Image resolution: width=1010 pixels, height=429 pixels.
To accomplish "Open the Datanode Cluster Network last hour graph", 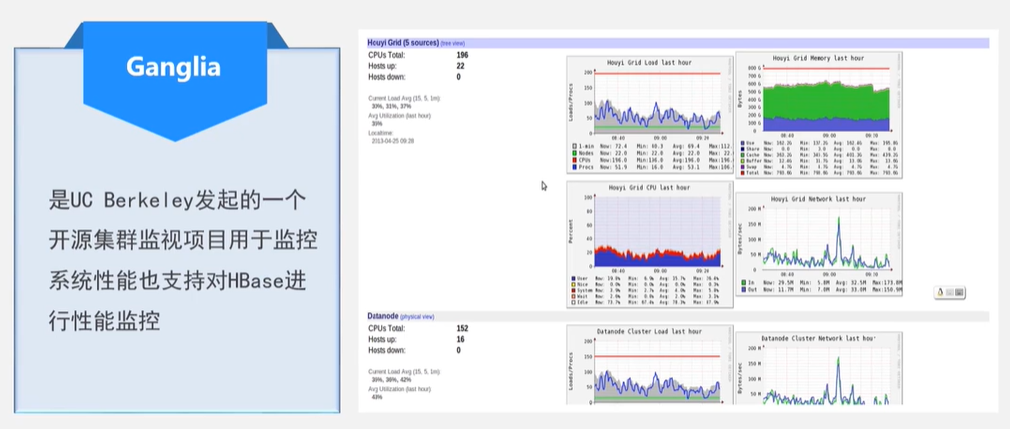I will click(819, 368).
